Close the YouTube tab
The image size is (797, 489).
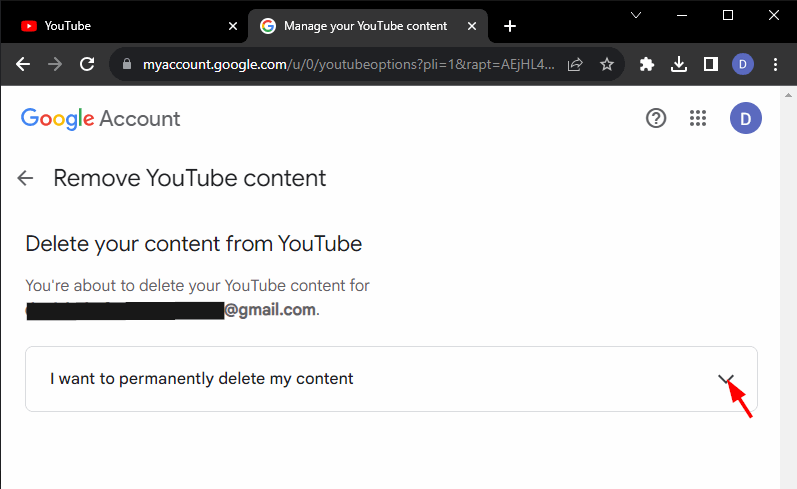[233, 26]
